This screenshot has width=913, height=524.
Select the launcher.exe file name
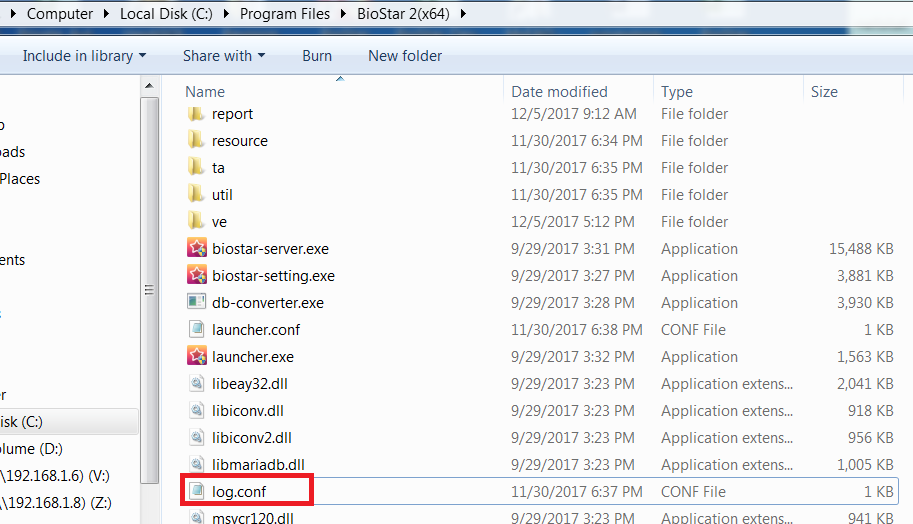(253, 356)
